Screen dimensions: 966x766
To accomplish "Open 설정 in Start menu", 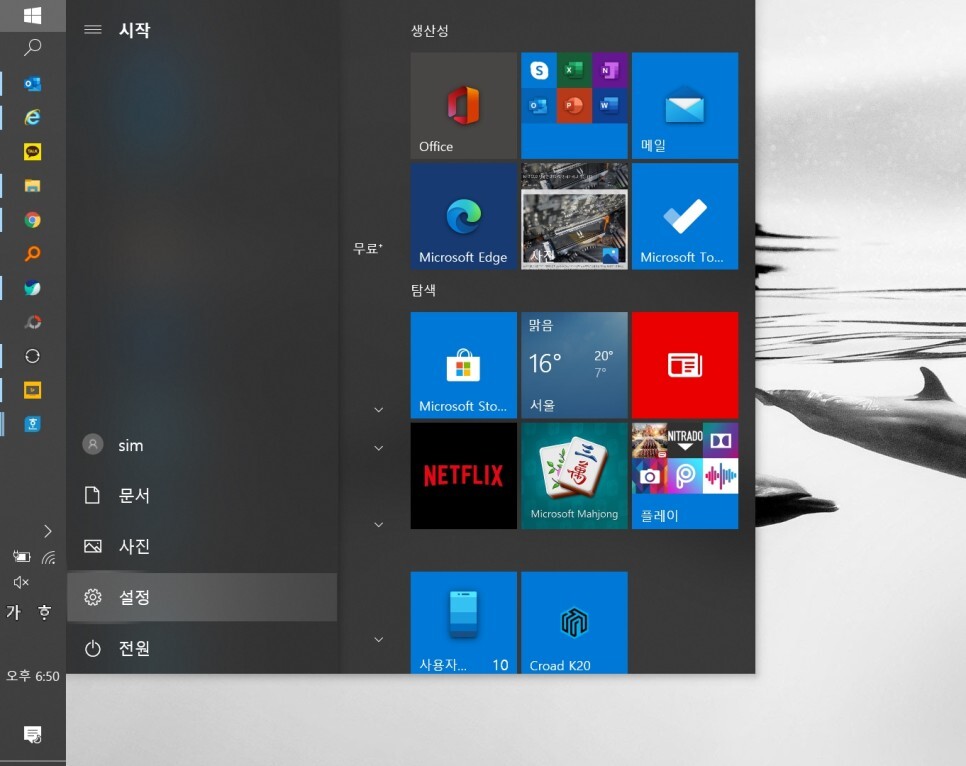I will (202, 597).
